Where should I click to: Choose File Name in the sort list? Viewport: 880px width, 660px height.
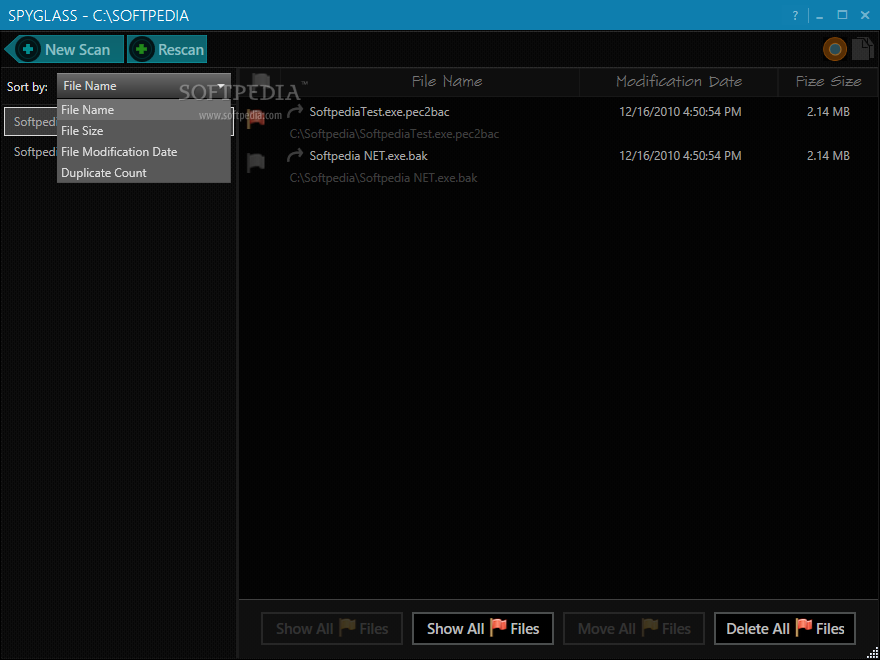click(144, 110)
